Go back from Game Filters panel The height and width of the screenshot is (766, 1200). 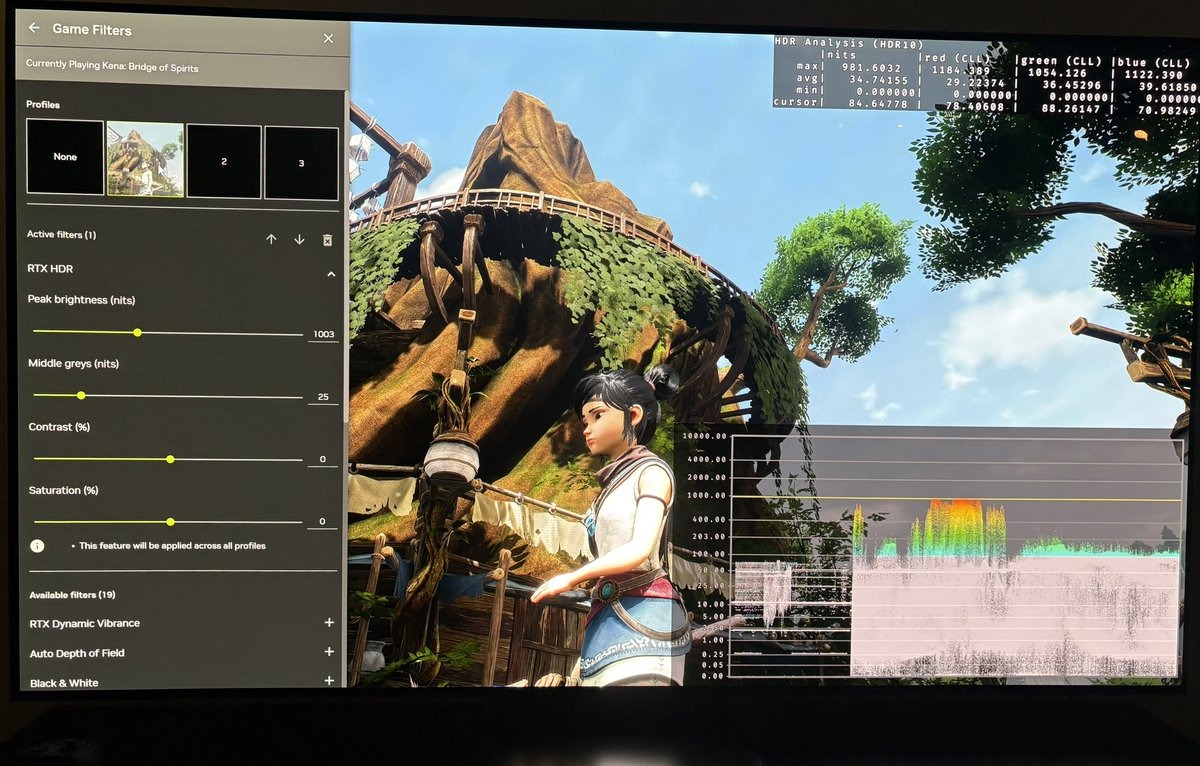tap(34, 29)
